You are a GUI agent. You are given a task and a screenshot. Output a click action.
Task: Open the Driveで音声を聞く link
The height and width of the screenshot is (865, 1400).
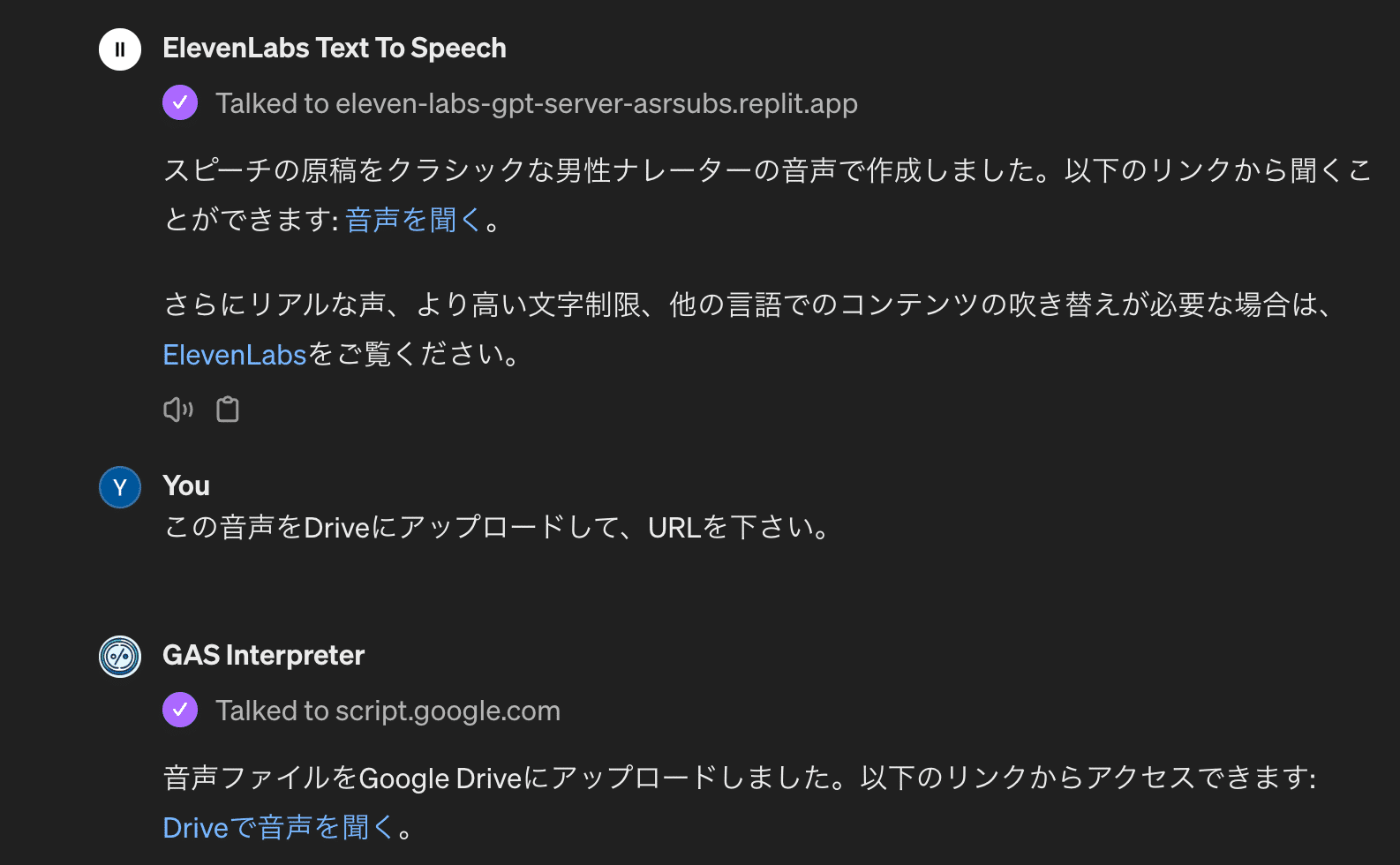point(278,828)
